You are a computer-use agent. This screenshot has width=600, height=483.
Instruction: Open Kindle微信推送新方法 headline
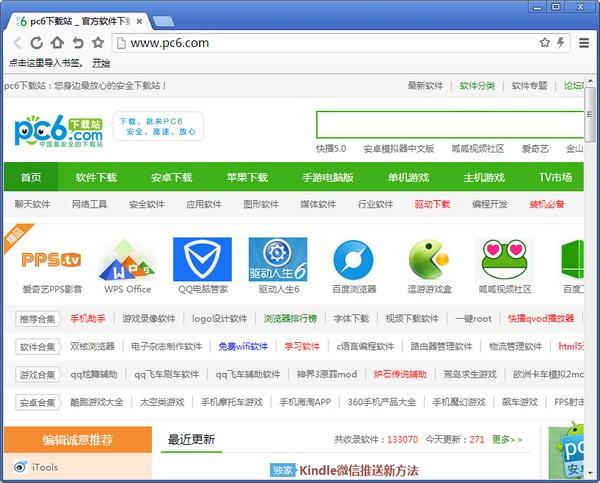click(x=359, y=470)
